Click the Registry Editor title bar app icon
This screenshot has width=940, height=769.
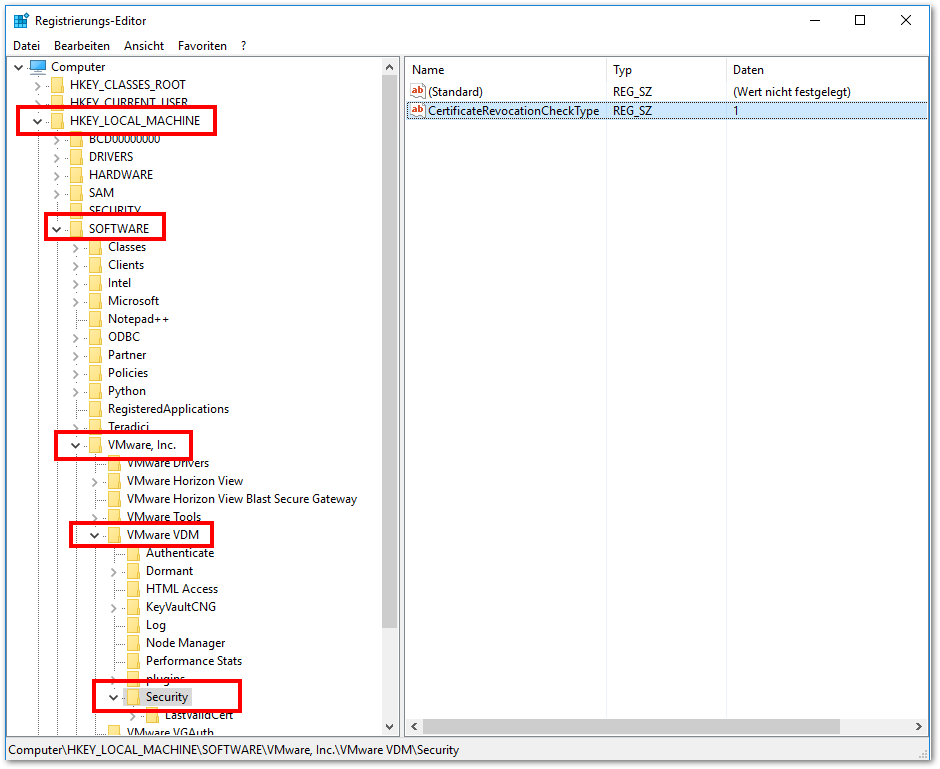tap(21, 20)
